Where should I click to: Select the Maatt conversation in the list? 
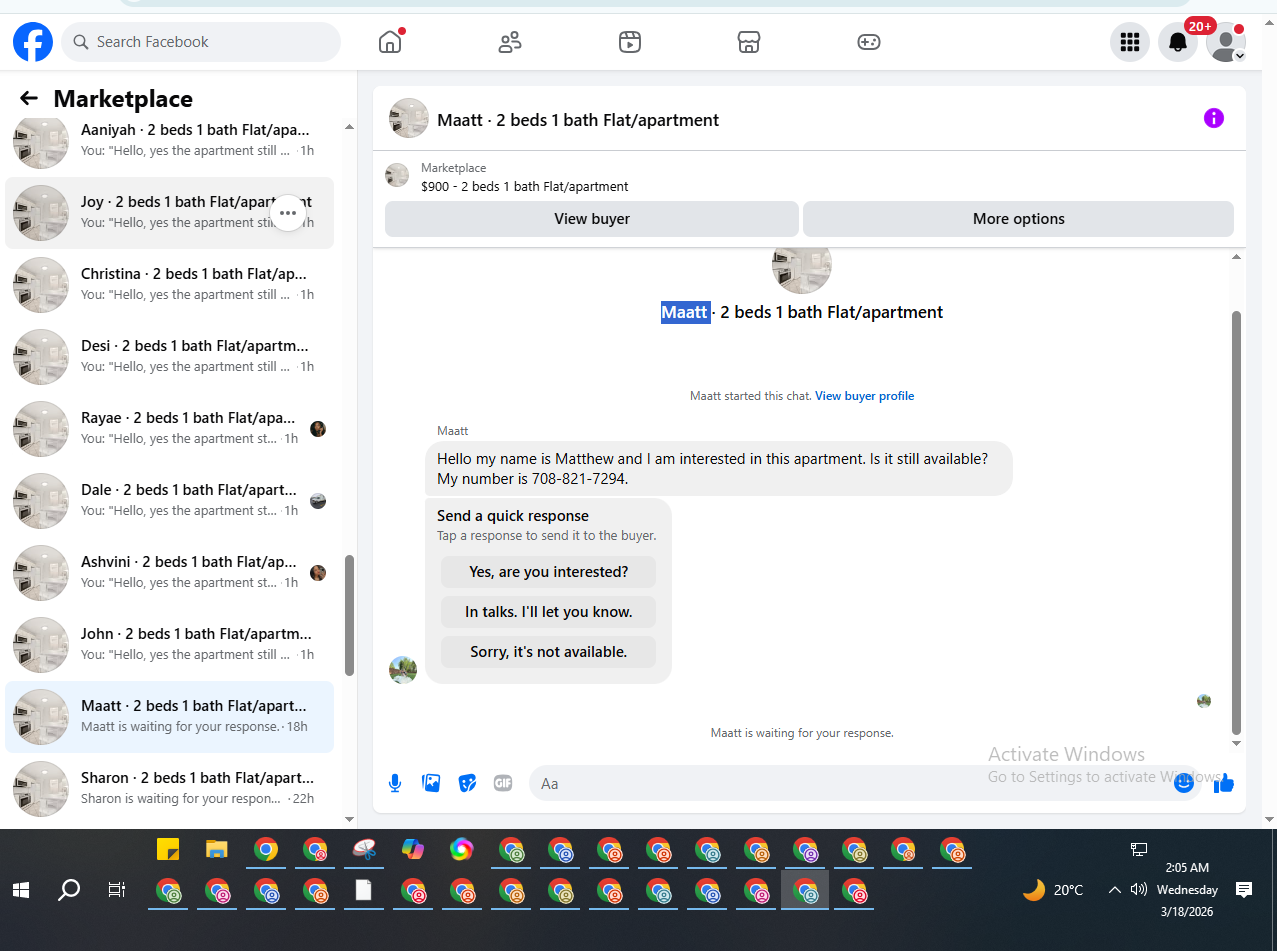point(169,717)
